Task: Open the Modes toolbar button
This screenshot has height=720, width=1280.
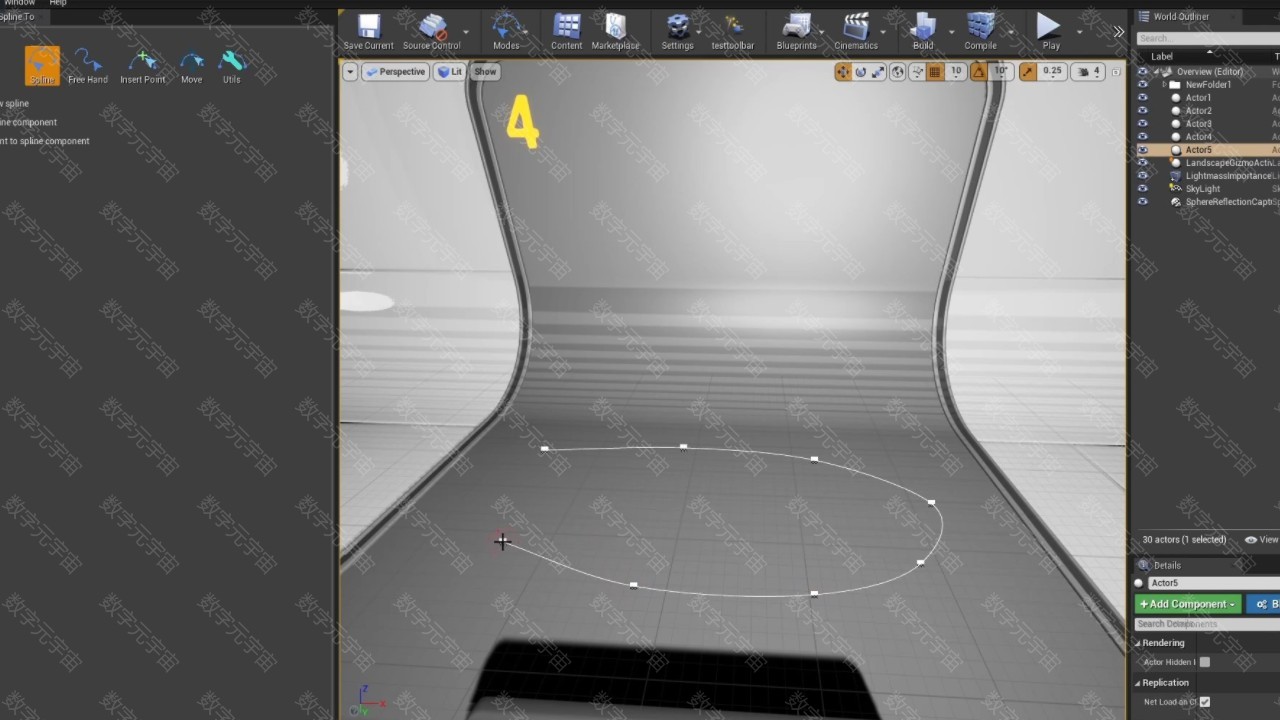Action: click(506, 32)
